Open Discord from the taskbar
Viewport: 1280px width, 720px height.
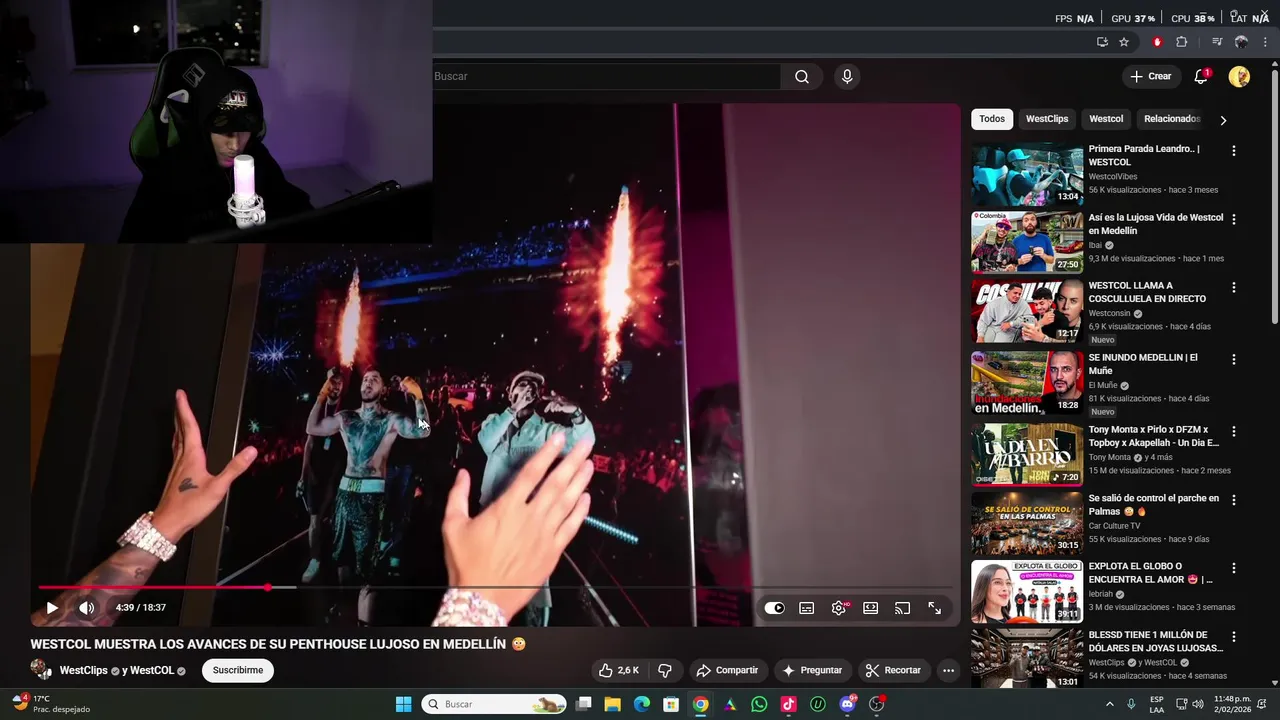point(848,704)
